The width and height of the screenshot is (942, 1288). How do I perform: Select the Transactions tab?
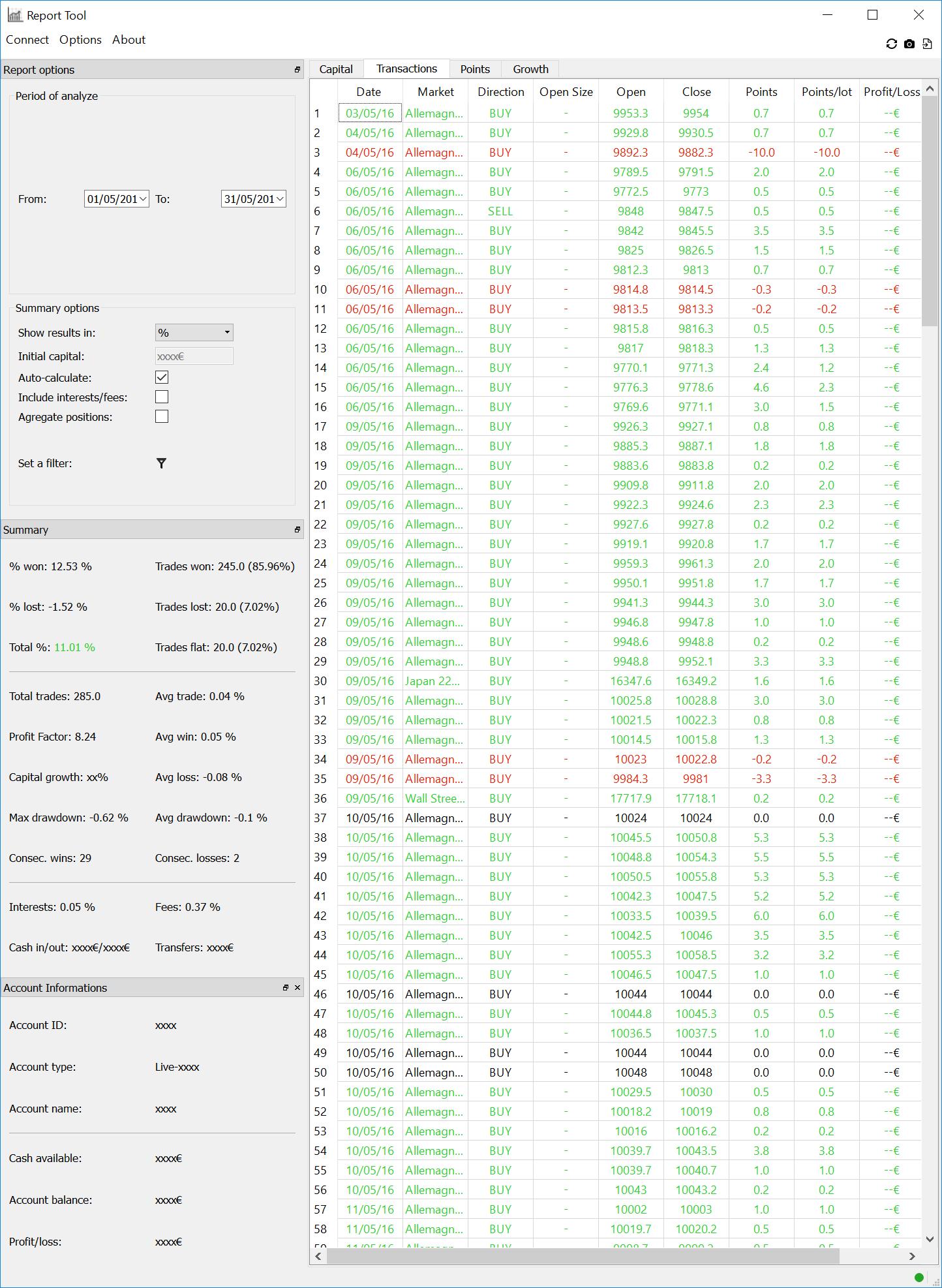406,69
